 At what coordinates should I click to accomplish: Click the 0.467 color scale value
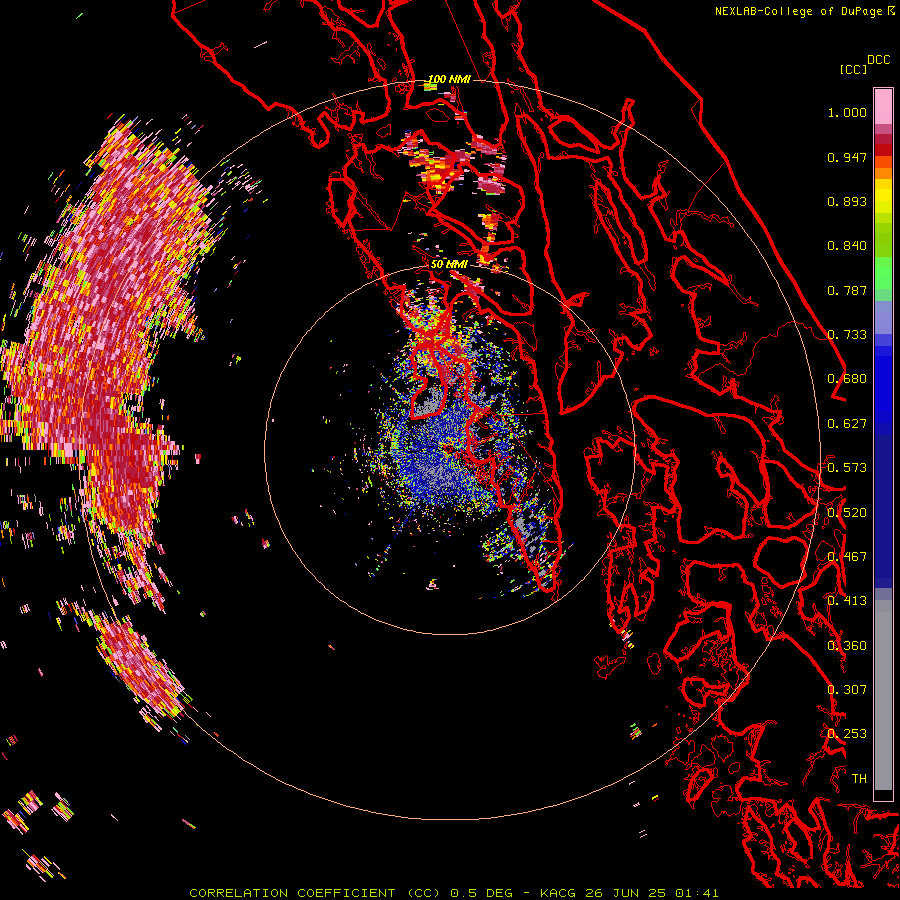point(847,557)
